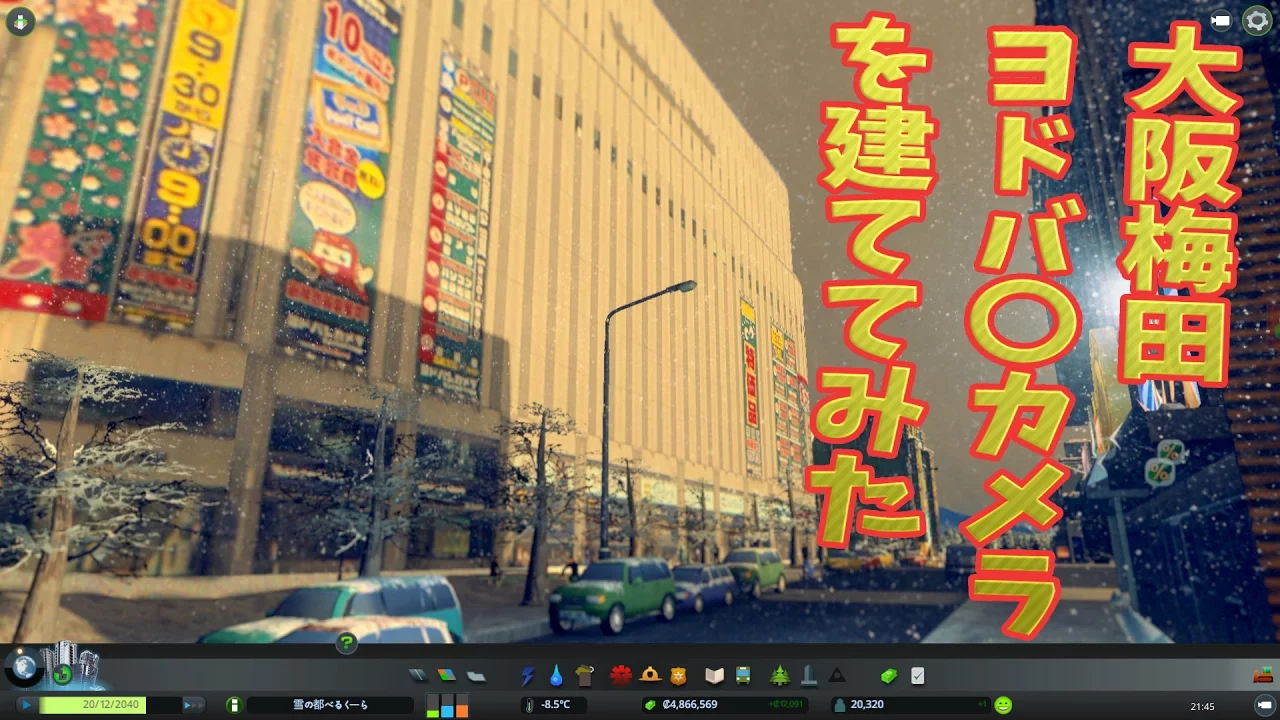1280x720 pixels.
Task: Open the Electricity menu lightning icon
Action: (528, 676)
